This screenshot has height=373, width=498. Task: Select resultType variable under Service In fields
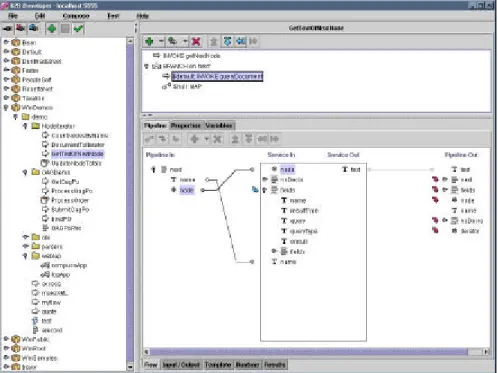click(x=304, y=210)
